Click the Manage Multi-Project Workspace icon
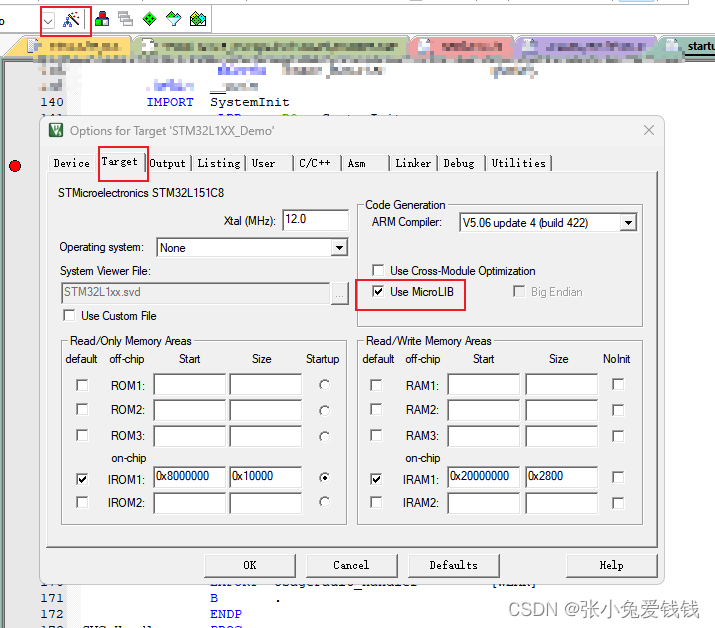The height and width of the screenshot is (628, 715). [125, 19]
